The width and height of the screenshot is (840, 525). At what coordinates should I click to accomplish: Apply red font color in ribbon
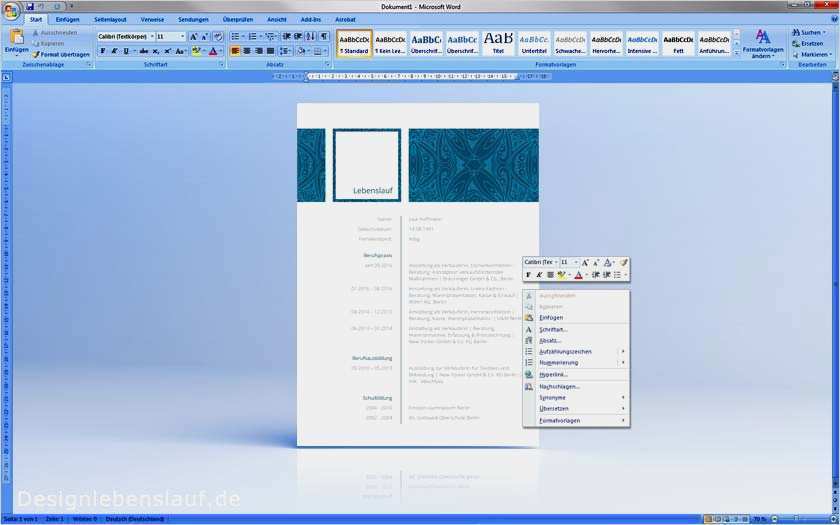[213, 51]
